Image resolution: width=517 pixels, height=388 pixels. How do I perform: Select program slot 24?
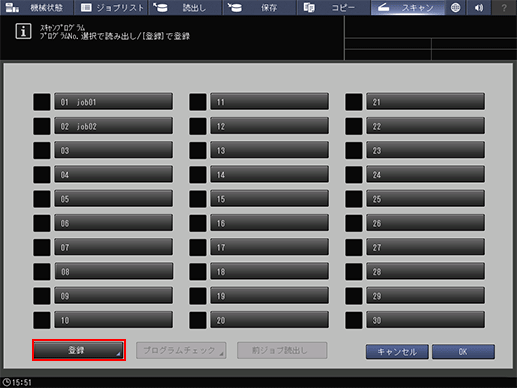(426, 174)
